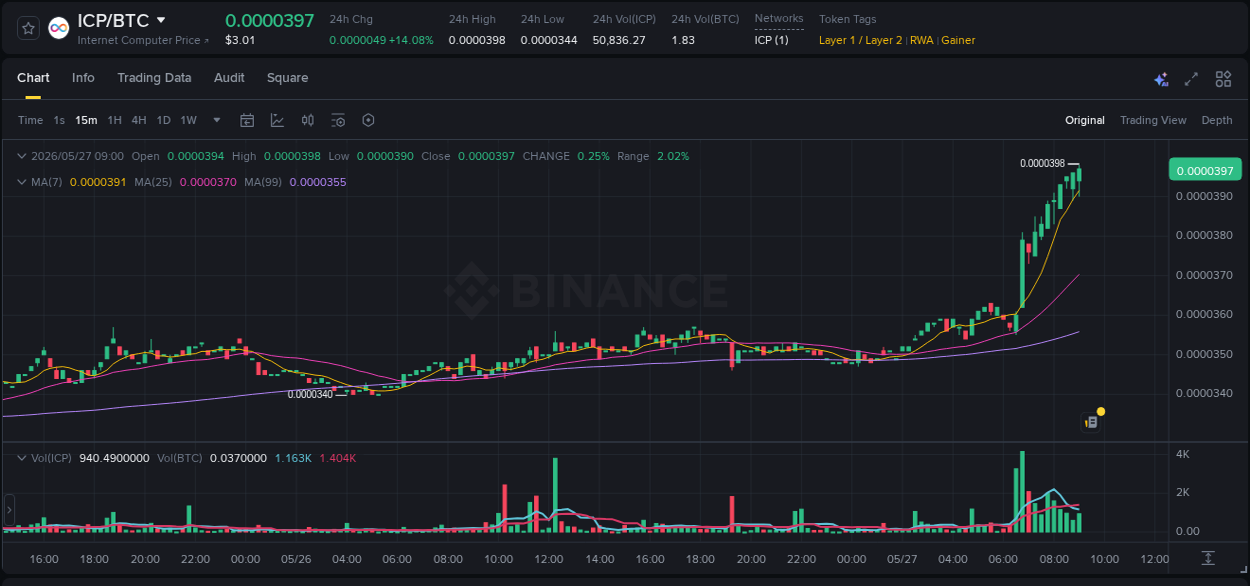This screenshot has height=586, width=1250.
Task: Select the 1s interval
Action: coord(59,120)
